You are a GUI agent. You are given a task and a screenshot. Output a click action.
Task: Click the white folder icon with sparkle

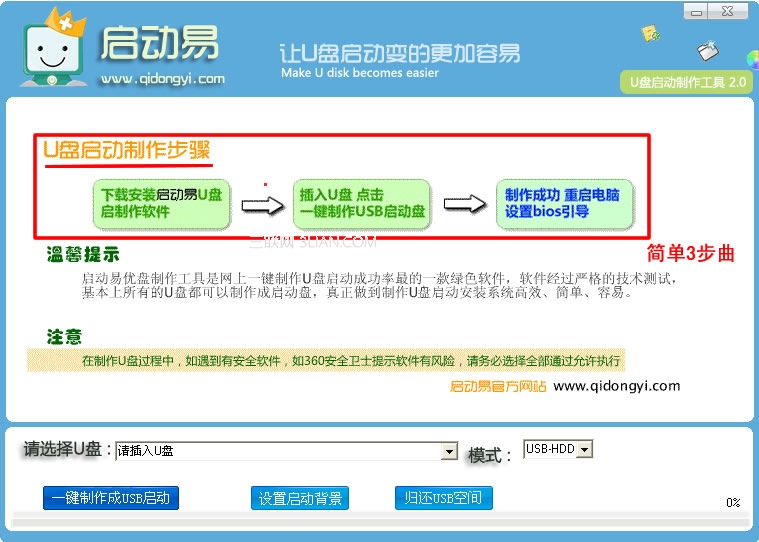coord(708,50)
